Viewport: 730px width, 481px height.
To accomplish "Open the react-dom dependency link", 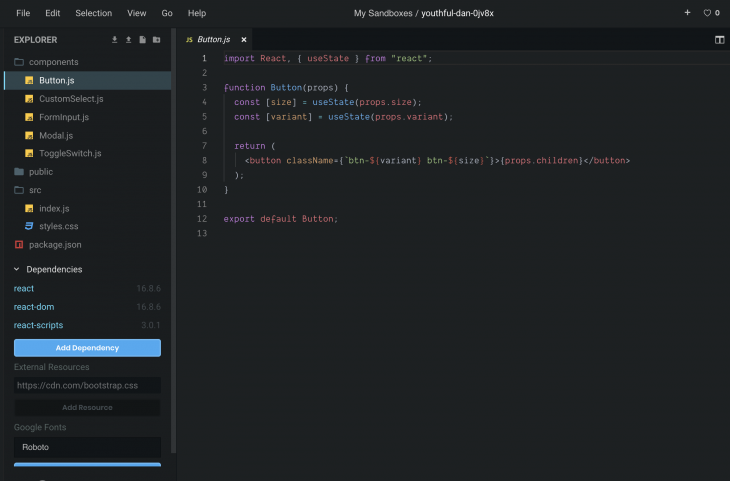I will coord(34,307).
